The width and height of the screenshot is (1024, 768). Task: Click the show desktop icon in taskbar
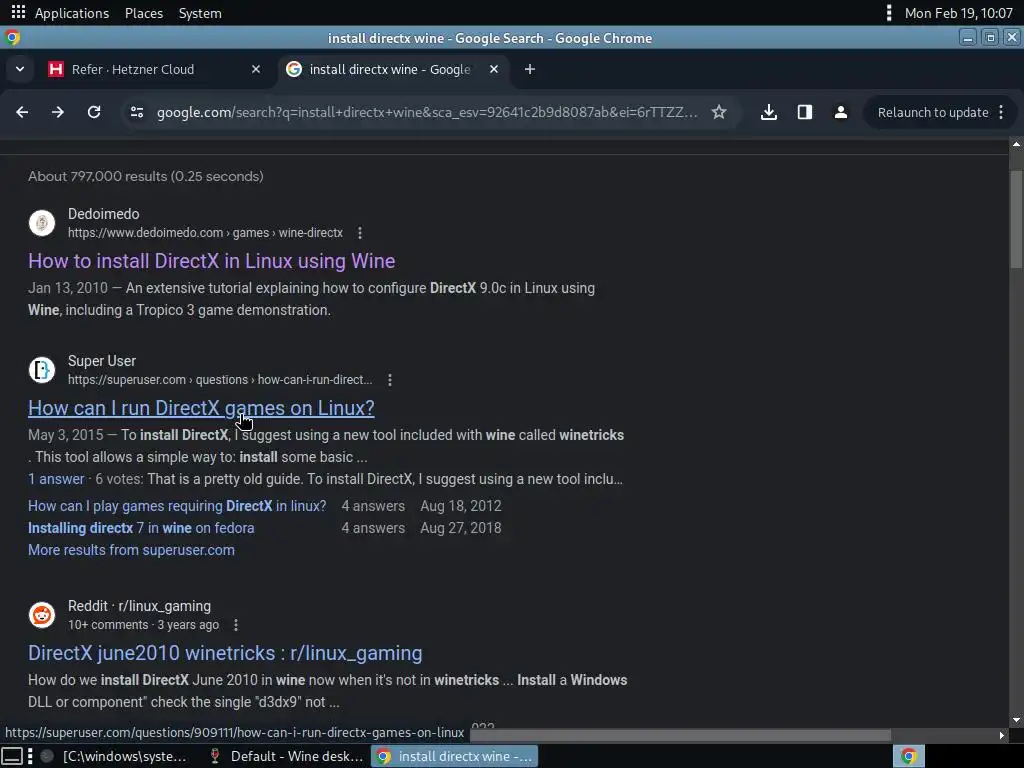(12, 756)
